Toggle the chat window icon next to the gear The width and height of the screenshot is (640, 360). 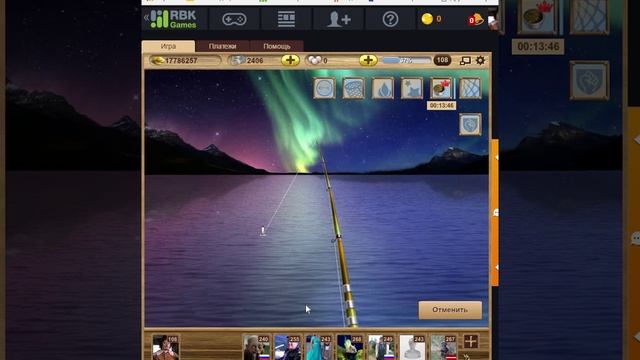465,61
